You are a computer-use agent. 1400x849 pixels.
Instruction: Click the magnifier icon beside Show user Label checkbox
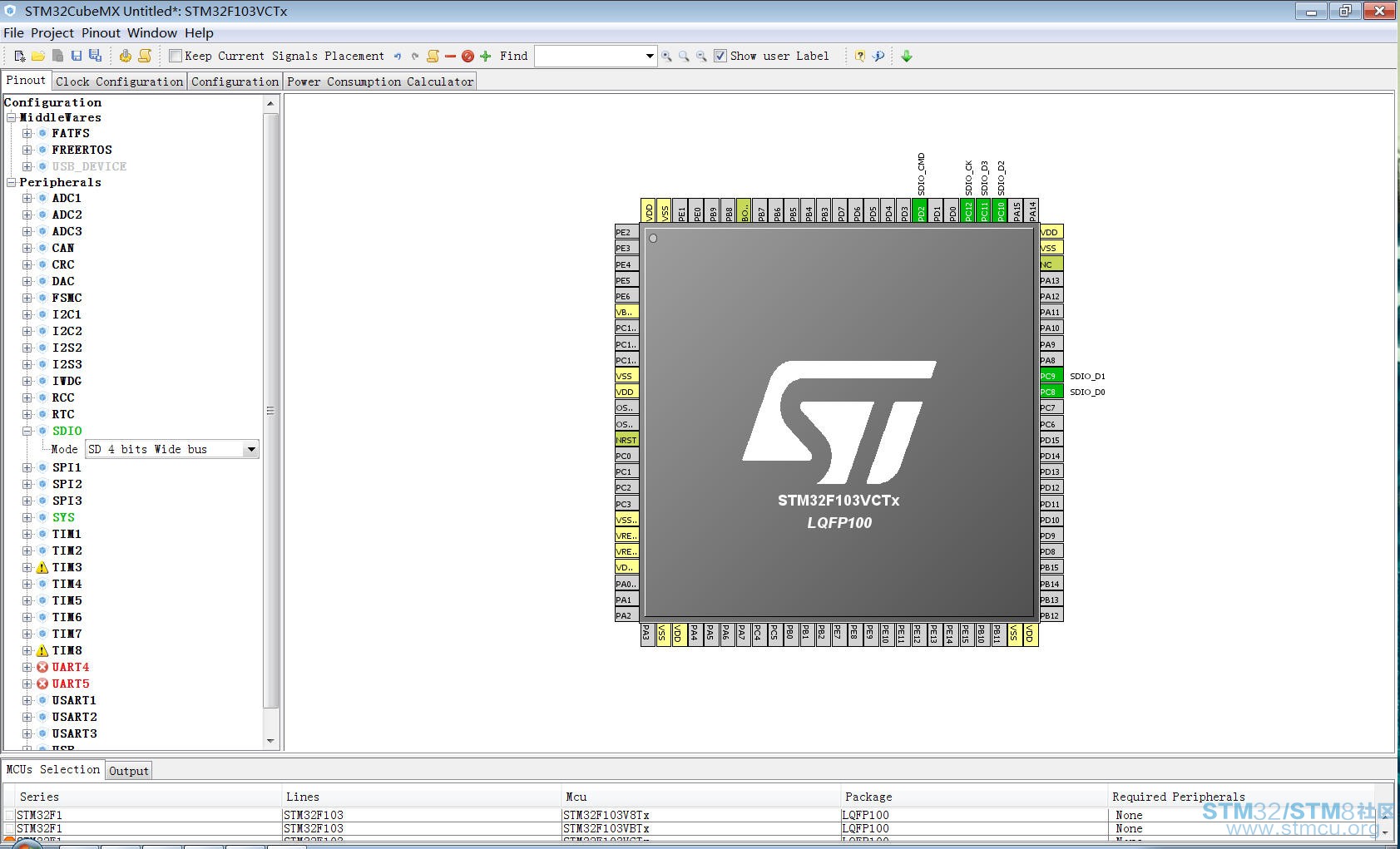[x=701, y=57]
